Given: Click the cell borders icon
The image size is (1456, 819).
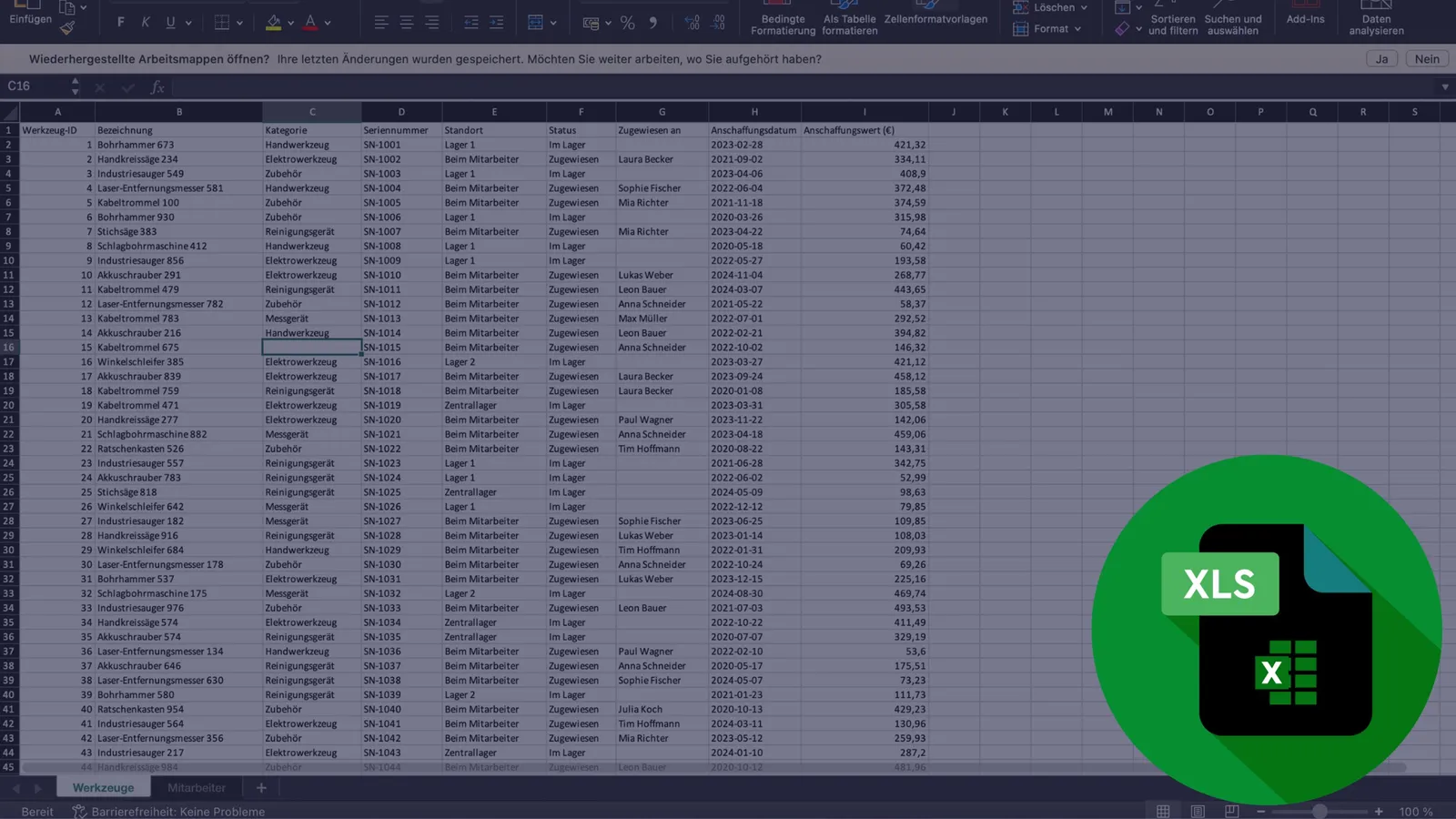Looking at the screenshot, I should [221, 22].
